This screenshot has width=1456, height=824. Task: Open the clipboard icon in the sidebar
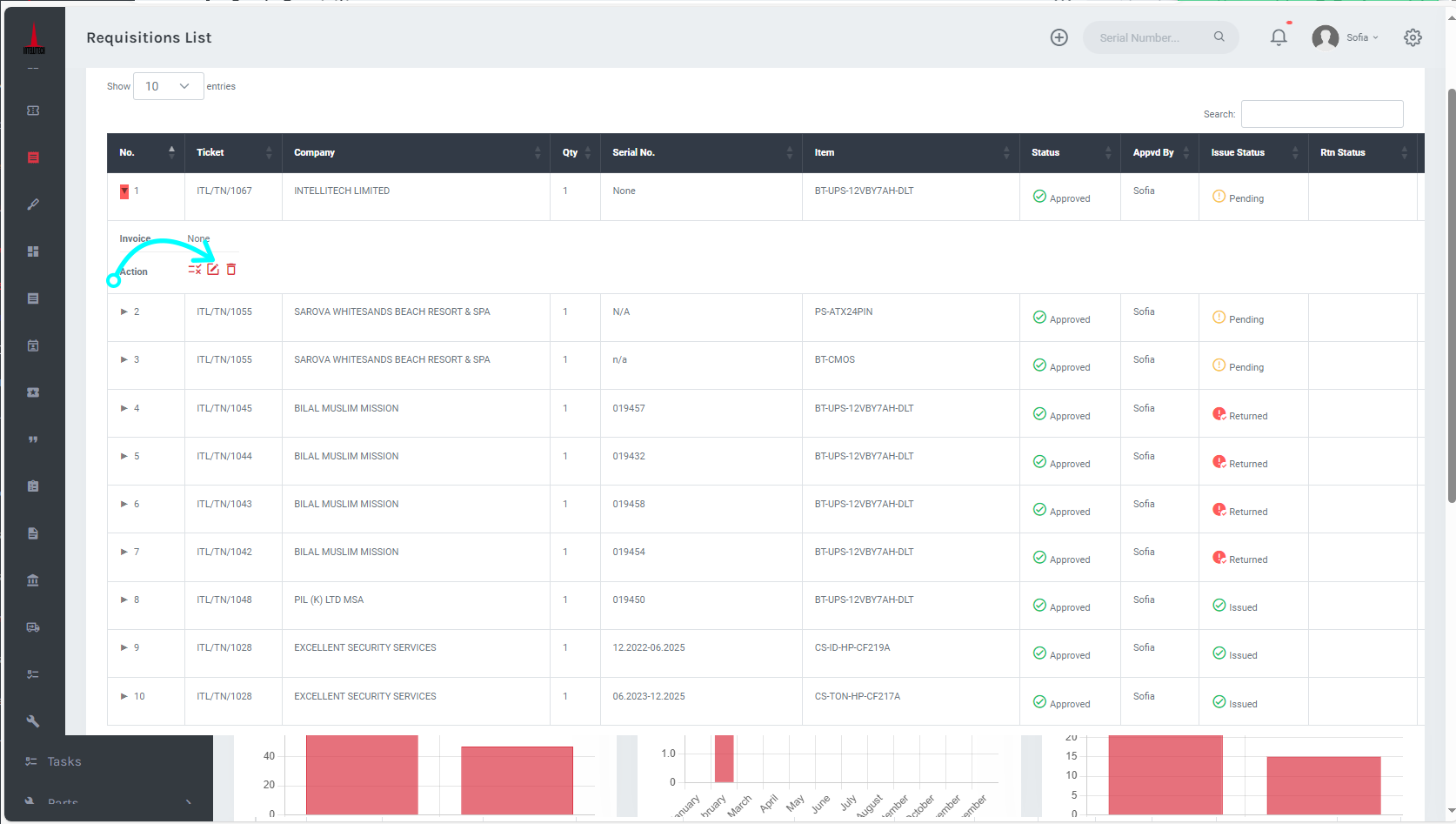coord(33,486)
